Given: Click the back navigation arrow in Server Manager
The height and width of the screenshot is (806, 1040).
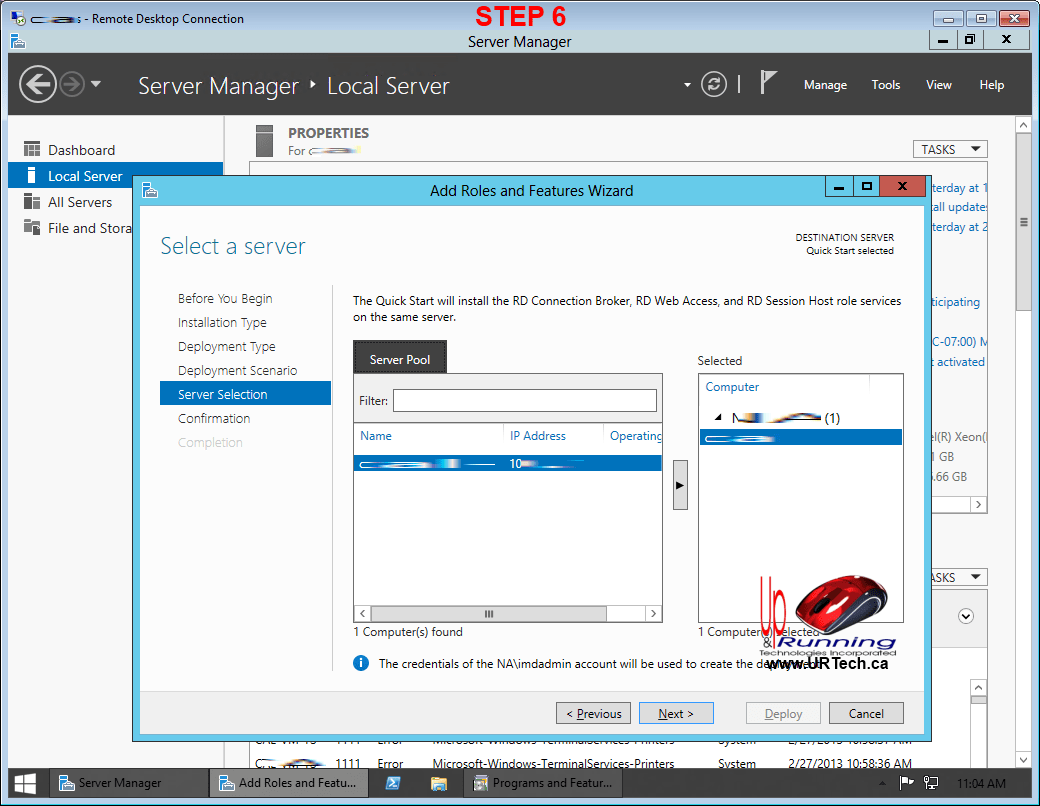Looking at the screenshot, I should tap(37, 84).
